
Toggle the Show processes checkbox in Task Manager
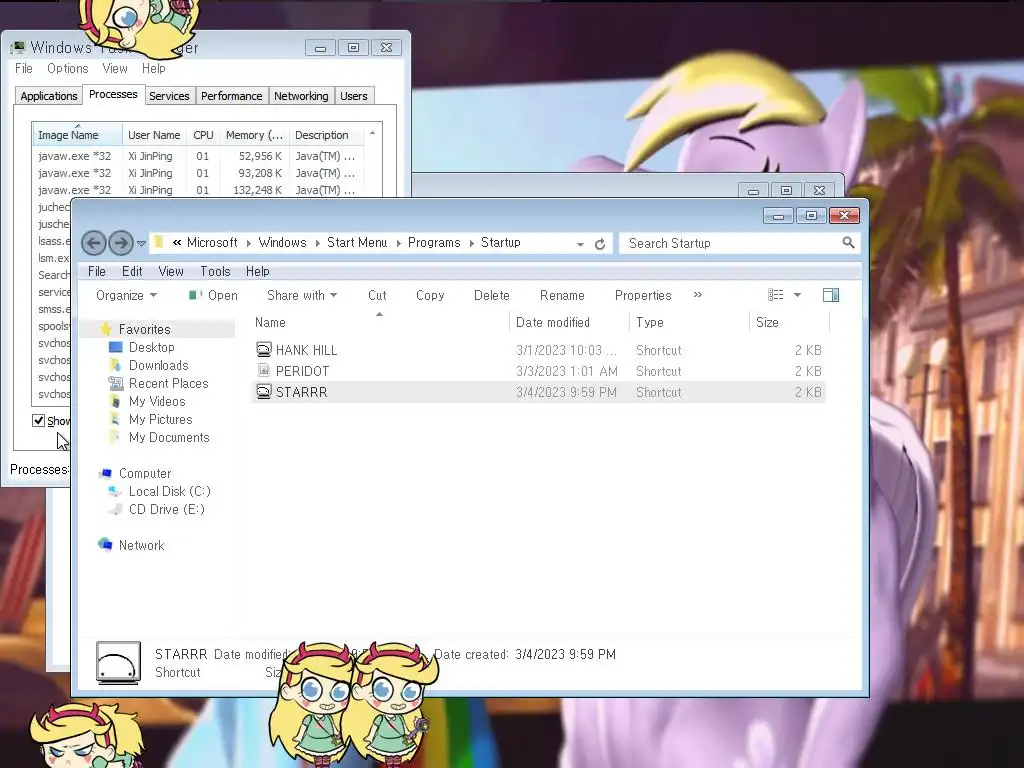(39, 421)
